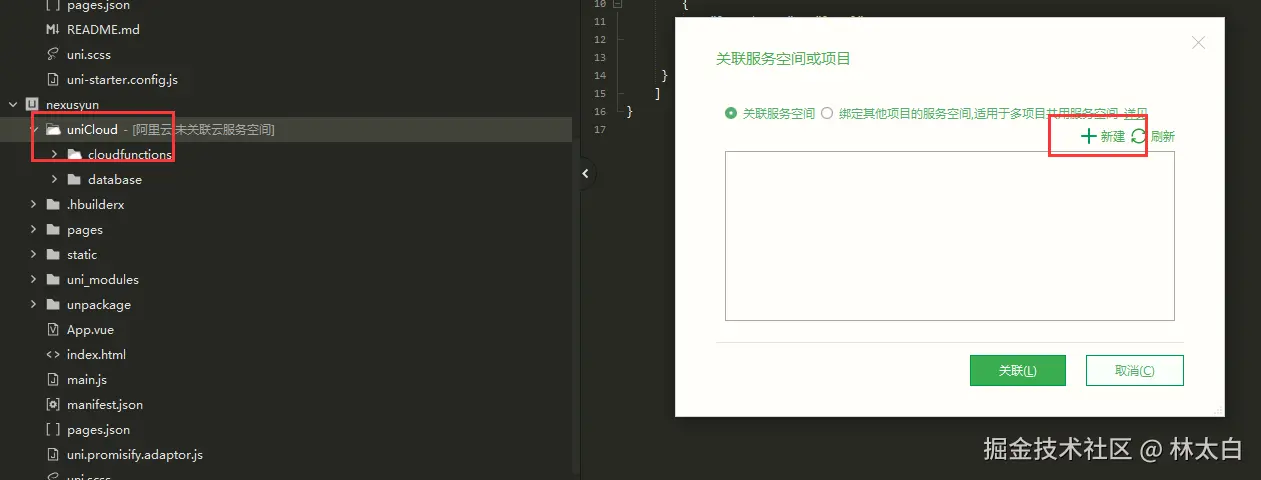The width and height of the screenshot is (1261, 480).
Task: Click the database folder icon
Action: click(74, 179)
